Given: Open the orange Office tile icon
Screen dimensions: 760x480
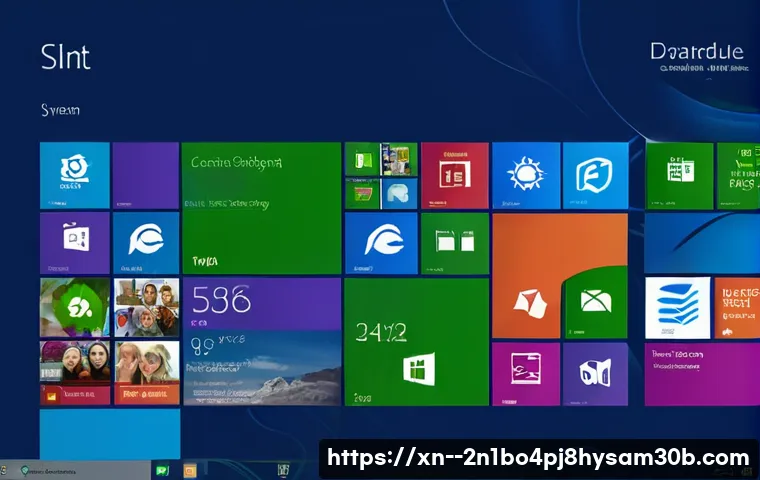Looking at the screenshot, I should (x=530, y=304).
